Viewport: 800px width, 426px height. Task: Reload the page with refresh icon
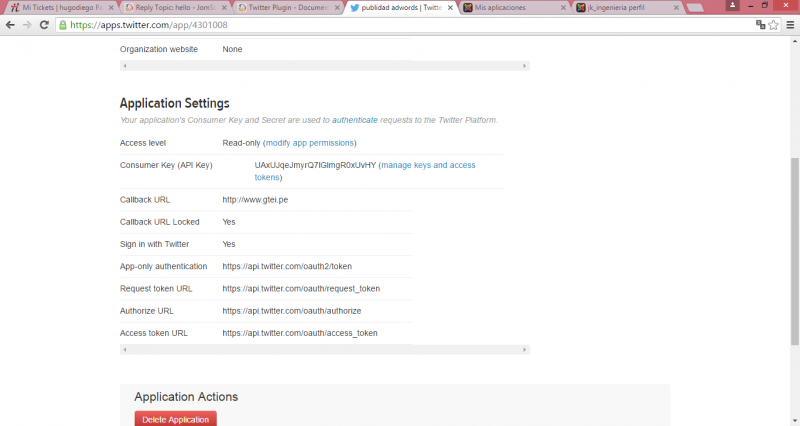pos(44,24)
